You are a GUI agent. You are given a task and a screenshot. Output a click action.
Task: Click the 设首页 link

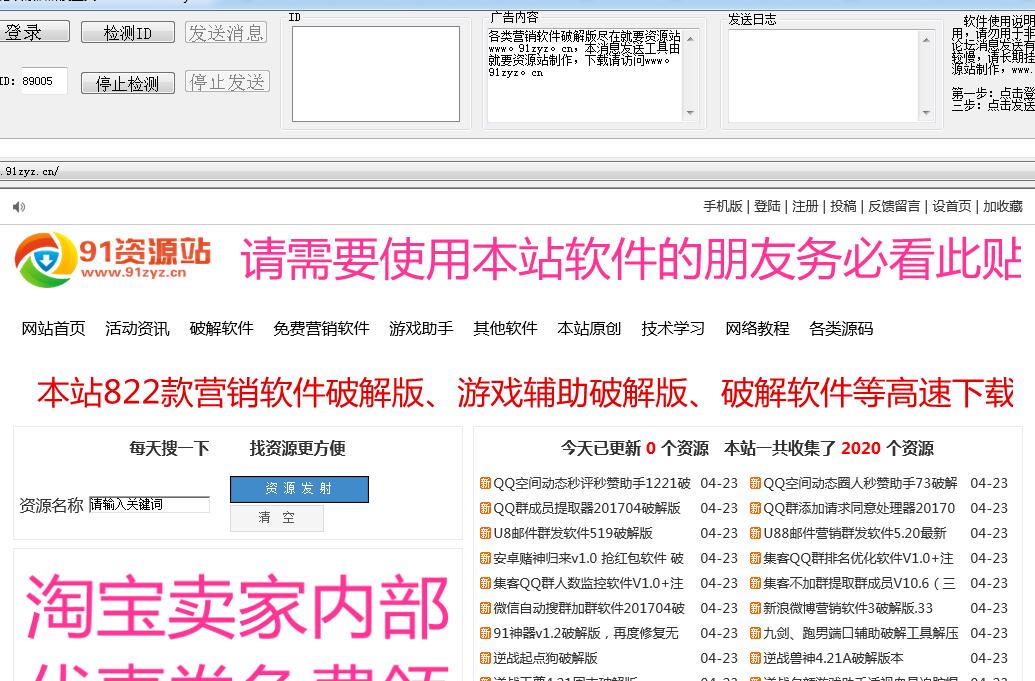pyautogui.click(x=952, y=207)
